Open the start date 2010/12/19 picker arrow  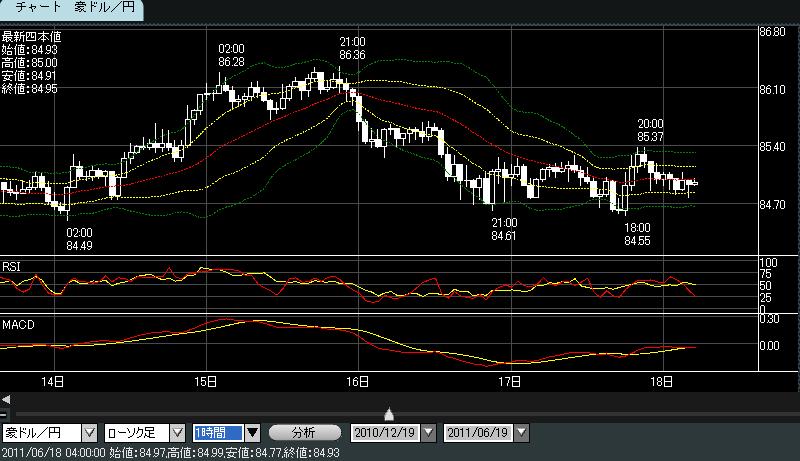(x=429, y=432)
